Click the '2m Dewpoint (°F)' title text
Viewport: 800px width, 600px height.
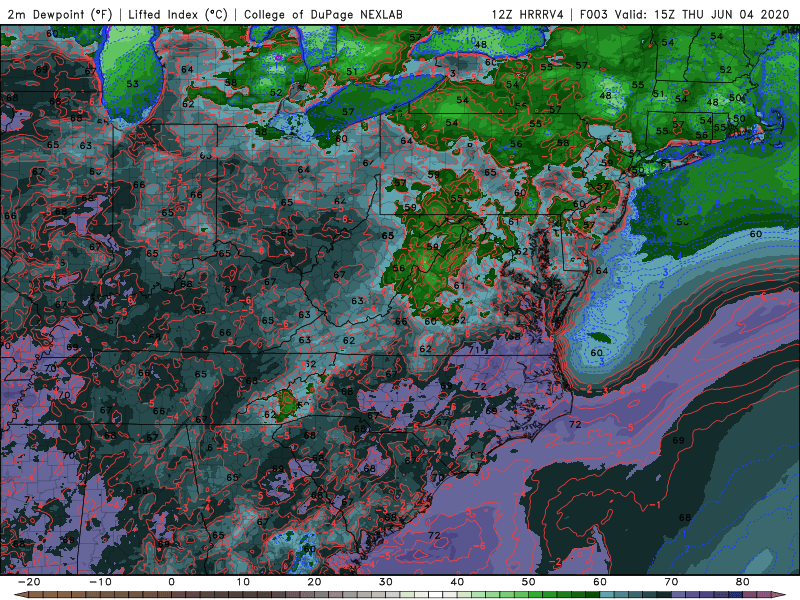click(59, 14)
